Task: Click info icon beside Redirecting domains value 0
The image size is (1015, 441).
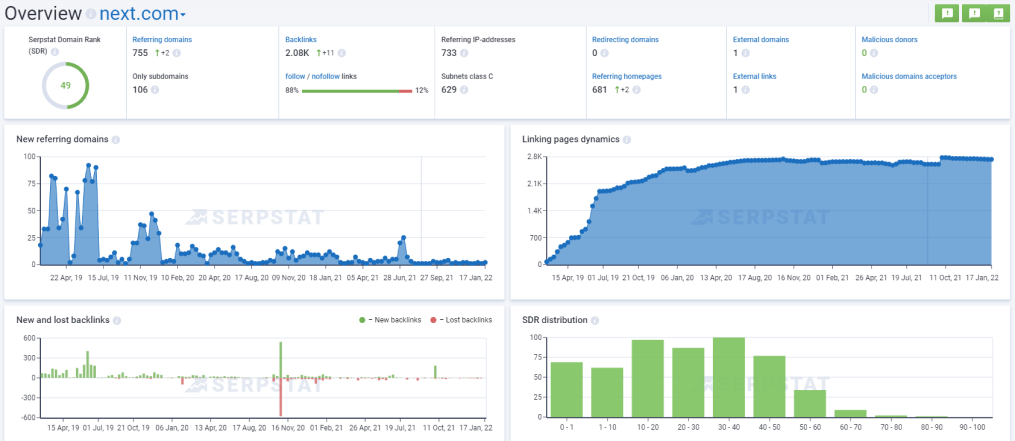Action: (x=605, y=53)
